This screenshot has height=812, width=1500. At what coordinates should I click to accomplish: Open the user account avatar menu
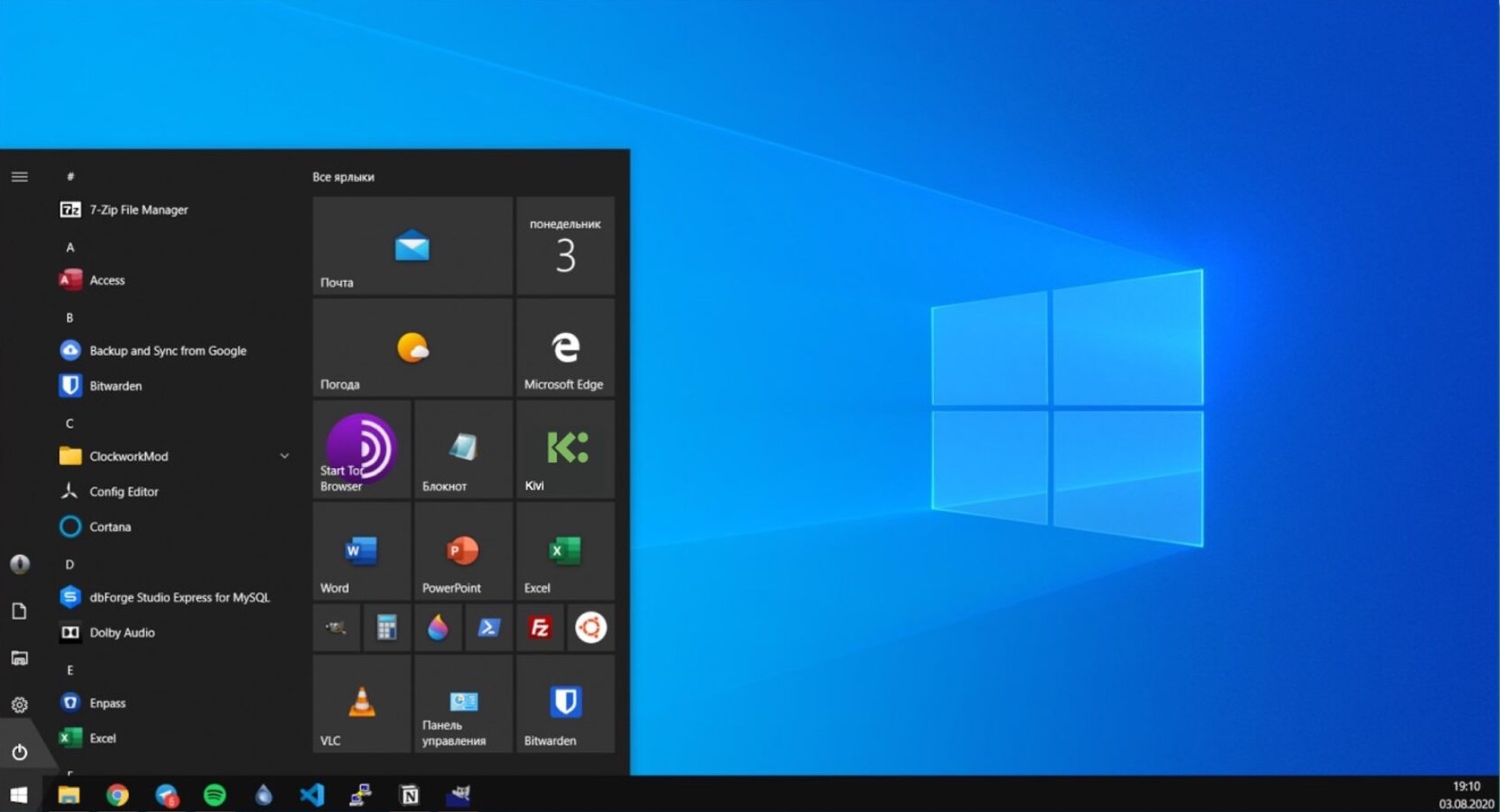coord(20,564)
